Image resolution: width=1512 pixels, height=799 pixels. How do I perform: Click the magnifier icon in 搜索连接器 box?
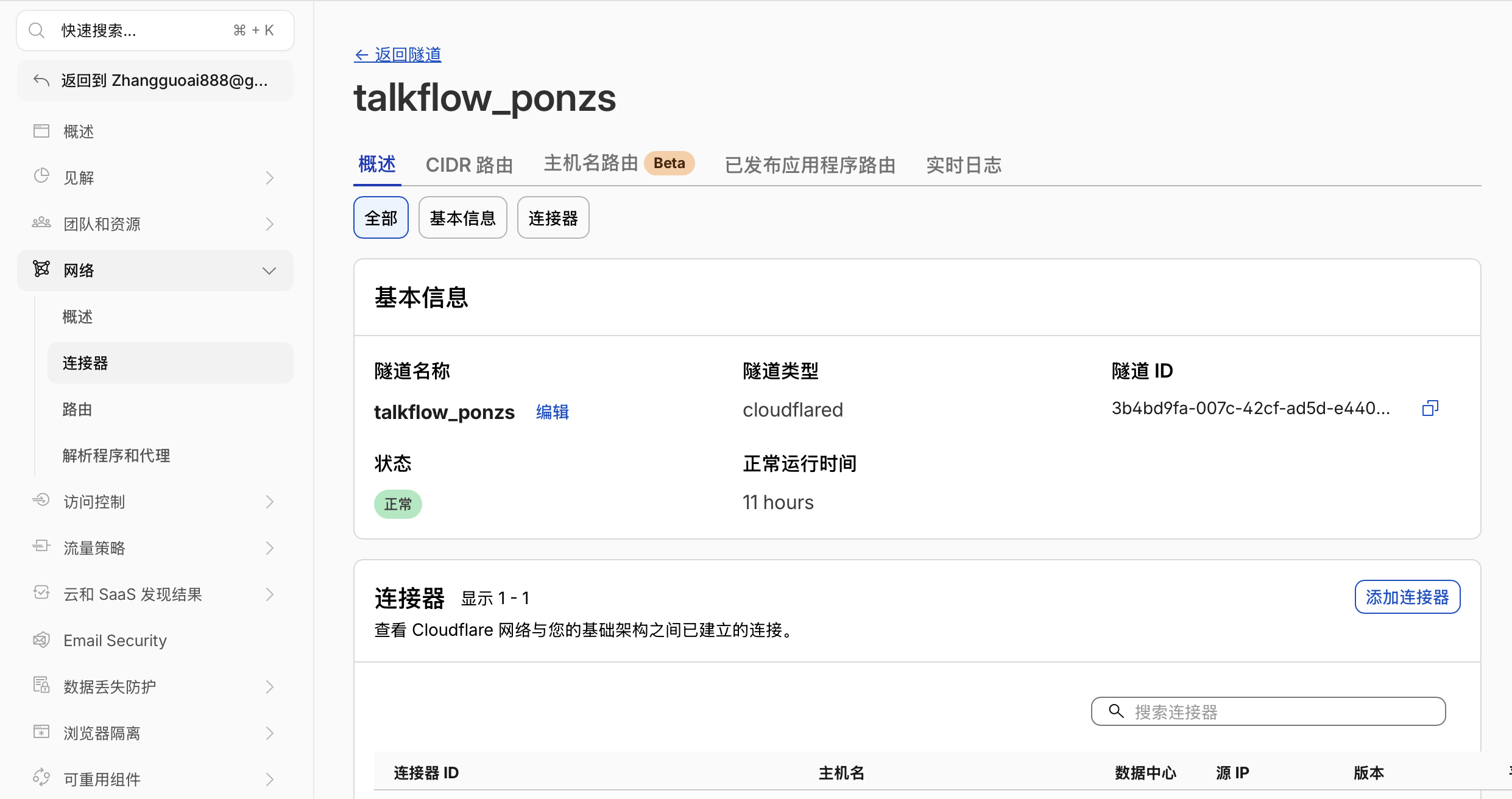coord(1116,711)
